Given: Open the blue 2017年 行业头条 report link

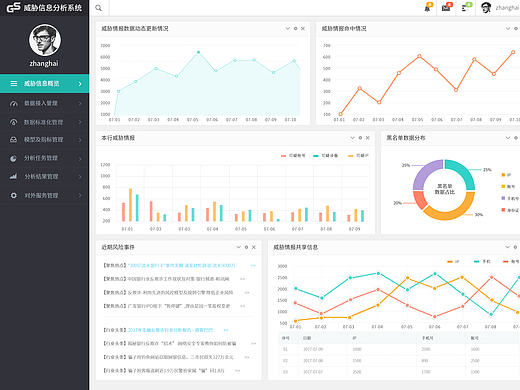Looking at the screenshot, I should coord(170,330).
